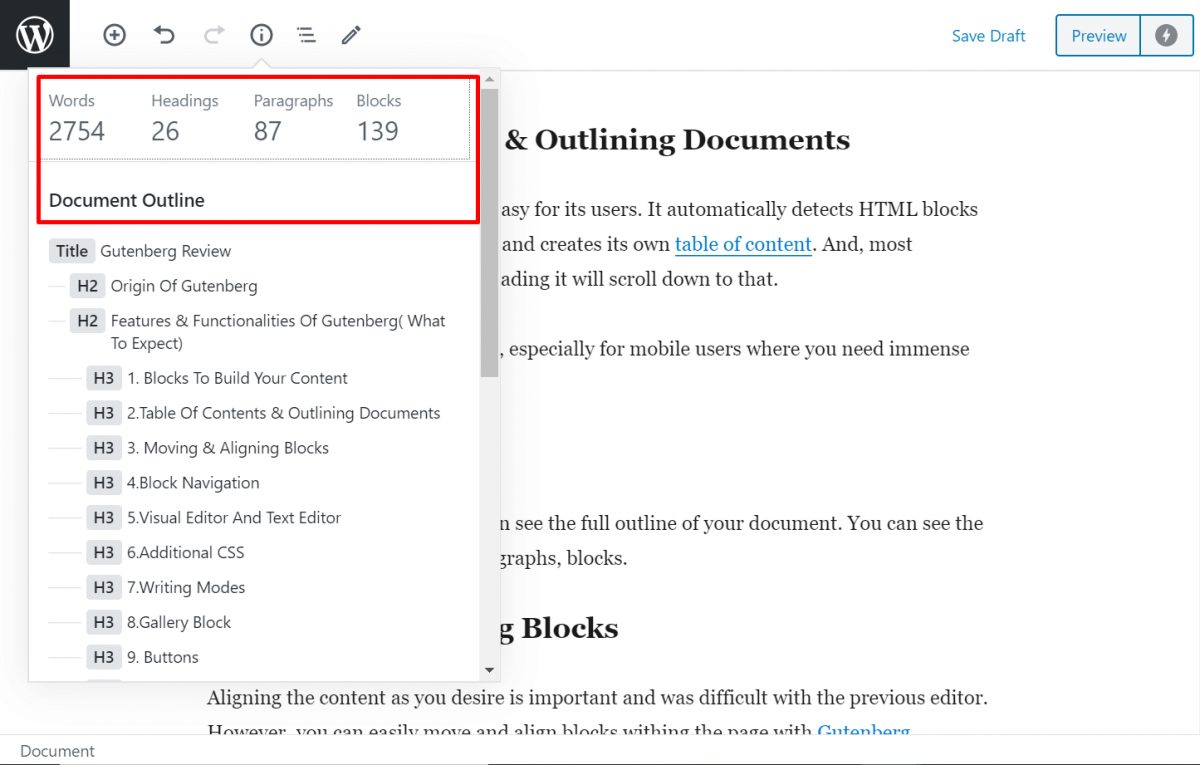Open the block inserter with the plus icon
Viewport: 1200px width, 765px height.
[114, 35]
